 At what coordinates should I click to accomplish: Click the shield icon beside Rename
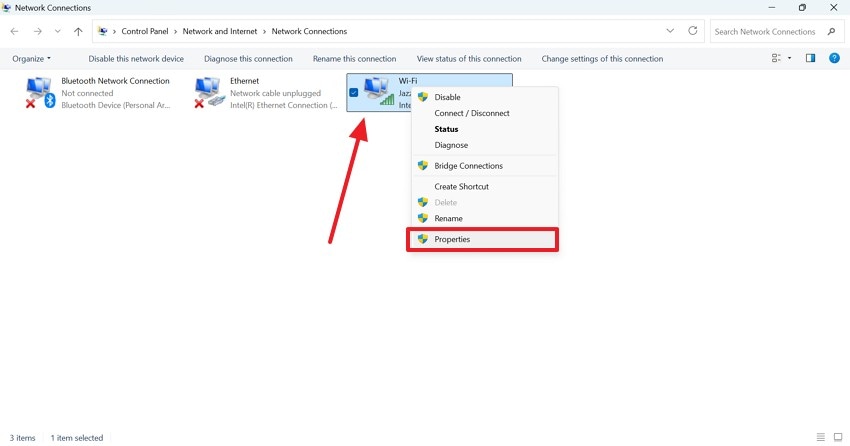tap(423, 218)
